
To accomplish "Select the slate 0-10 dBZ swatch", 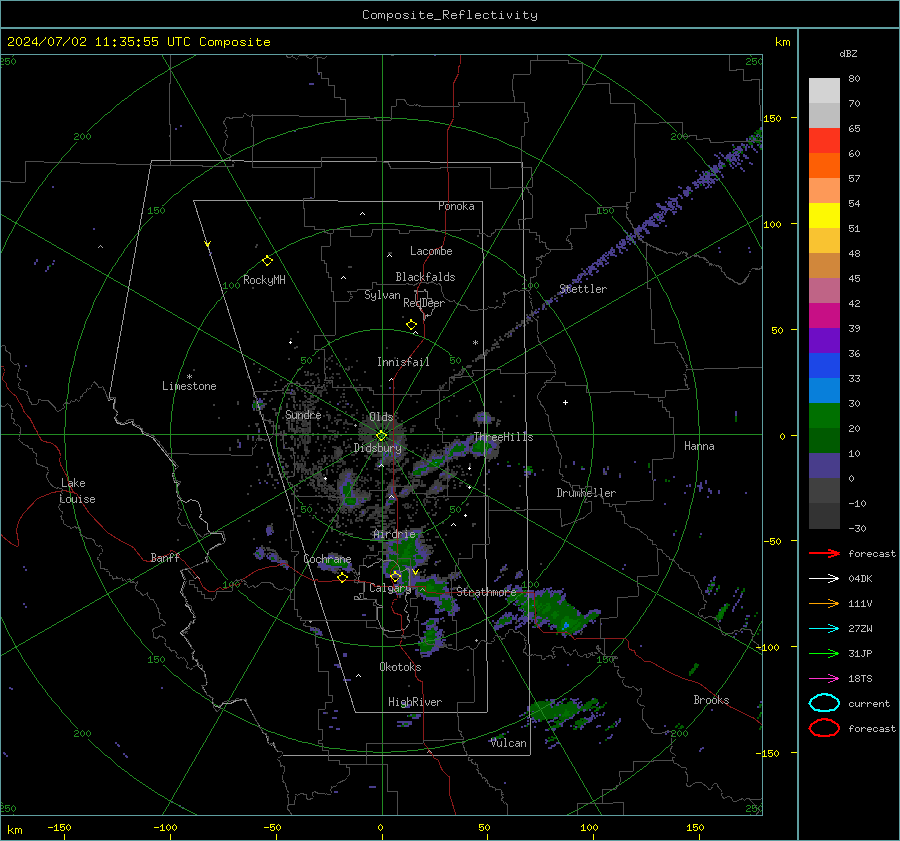I will (824, 466).
